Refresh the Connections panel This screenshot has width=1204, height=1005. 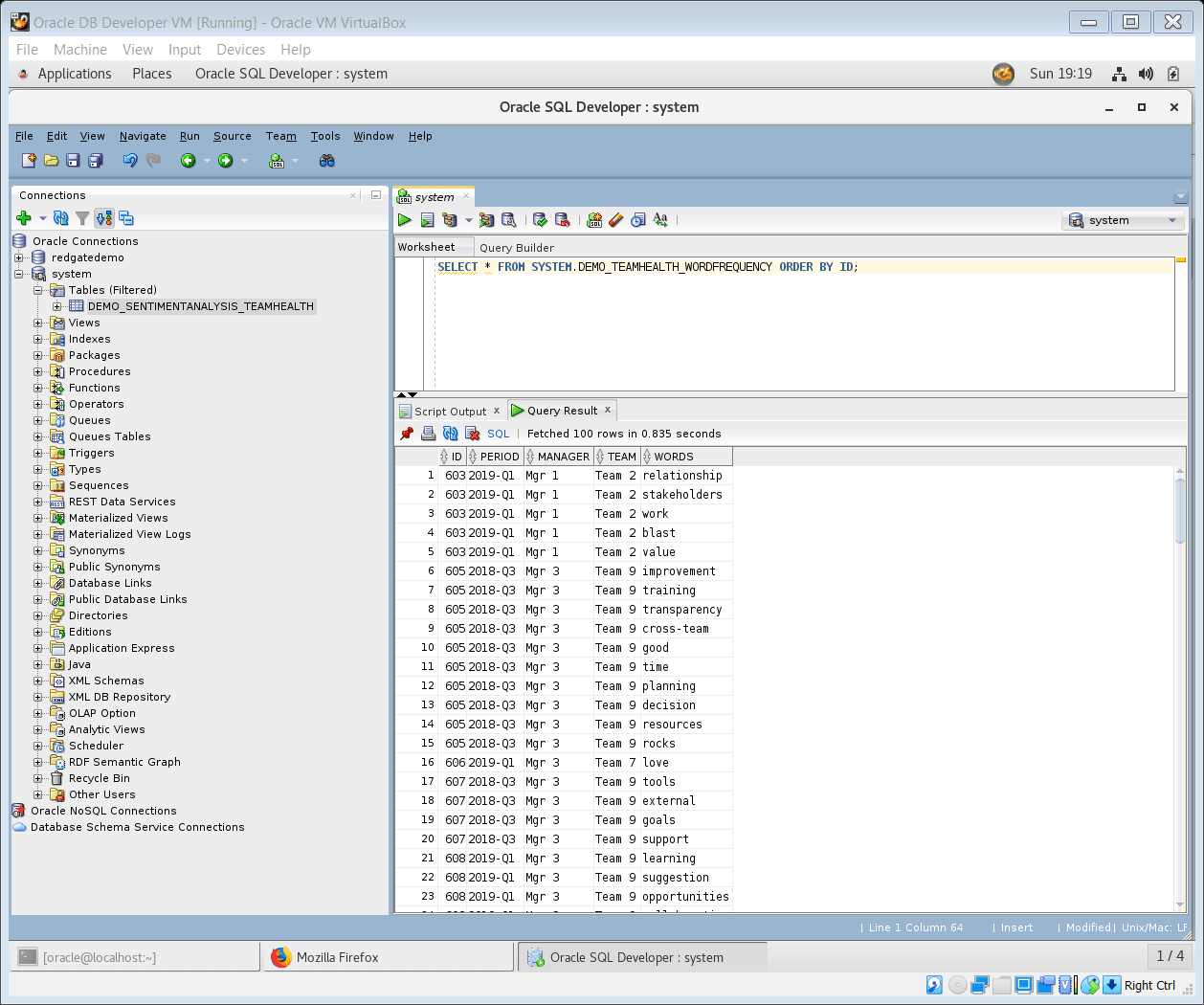[61, 218]
